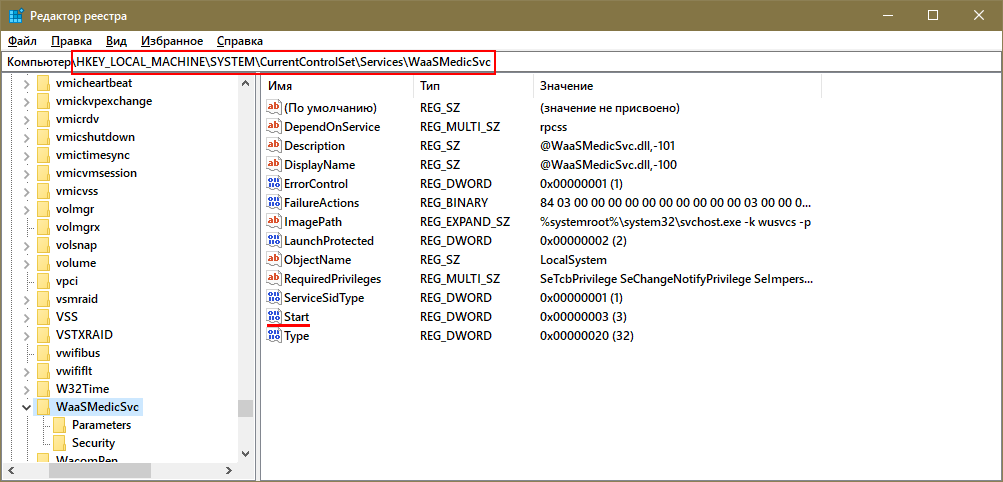Click the Start DWORD value icon
This screenshot has width=1003, height=482.
273,317
